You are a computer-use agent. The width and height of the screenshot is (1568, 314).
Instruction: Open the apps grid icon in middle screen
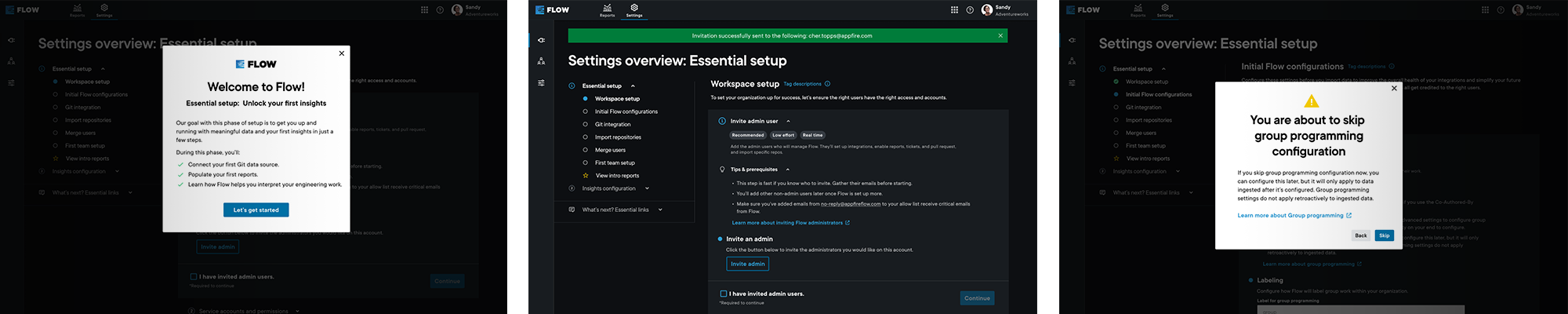point(954,10)
